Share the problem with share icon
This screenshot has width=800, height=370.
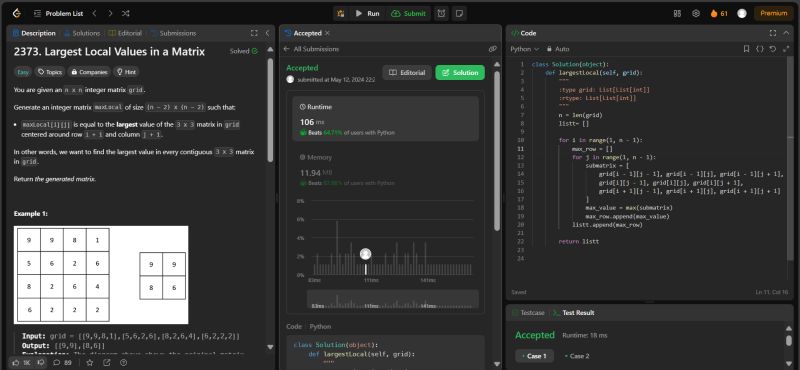pos(106,362)
